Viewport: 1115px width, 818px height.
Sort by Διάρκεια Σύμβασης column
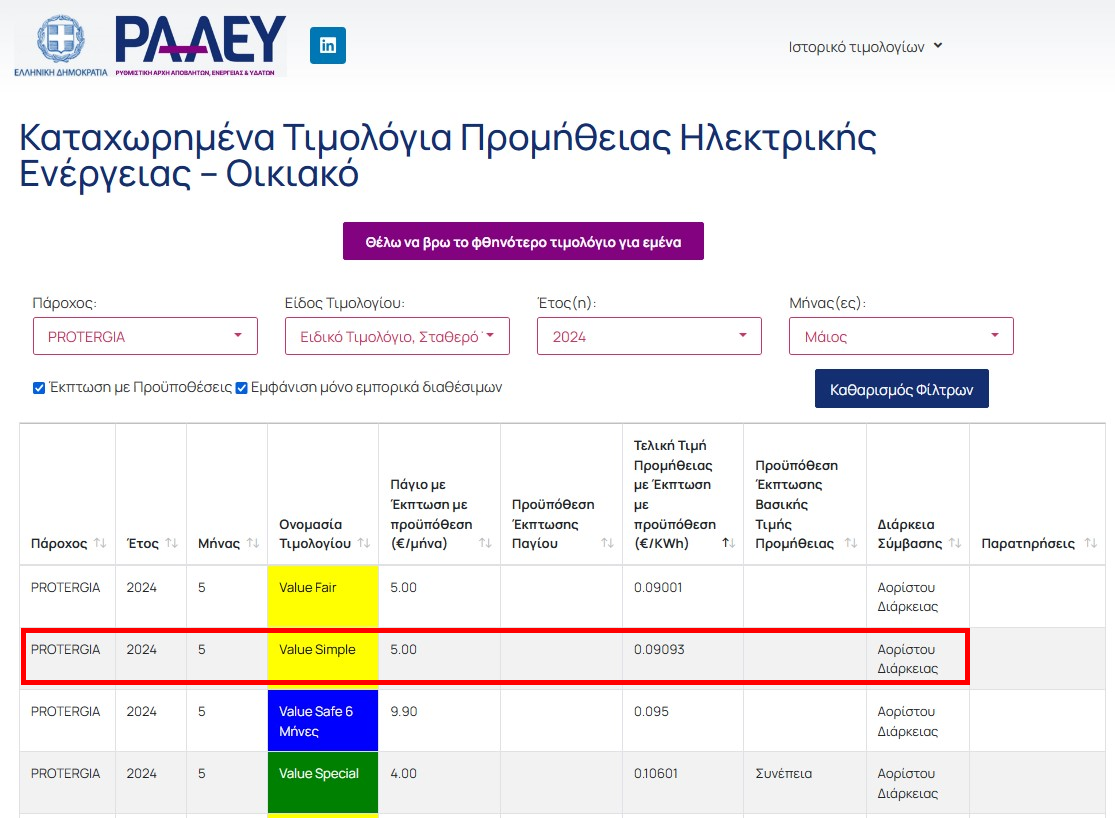tap(954, 543)
